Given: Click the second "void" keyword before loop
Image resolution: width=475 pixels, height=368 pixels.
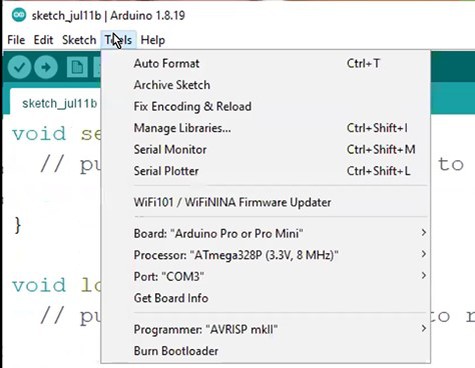Looking at the screenshot, I should pos(39,285).
